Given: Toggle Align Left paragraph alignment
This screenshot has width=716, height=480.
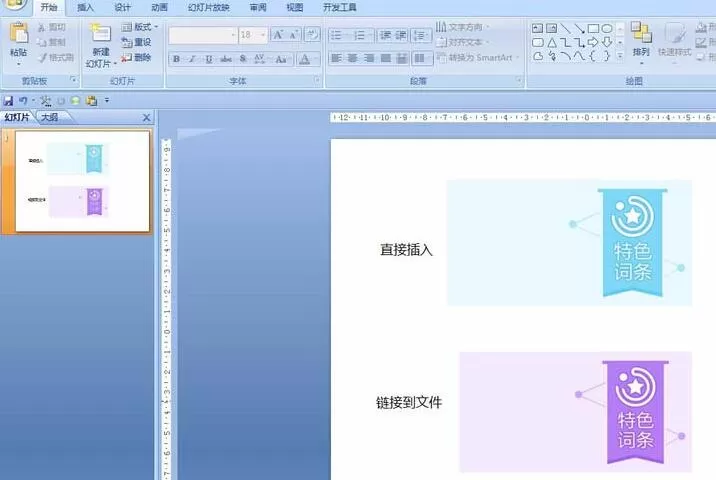Looking at the screenshot, I should 336,58.
